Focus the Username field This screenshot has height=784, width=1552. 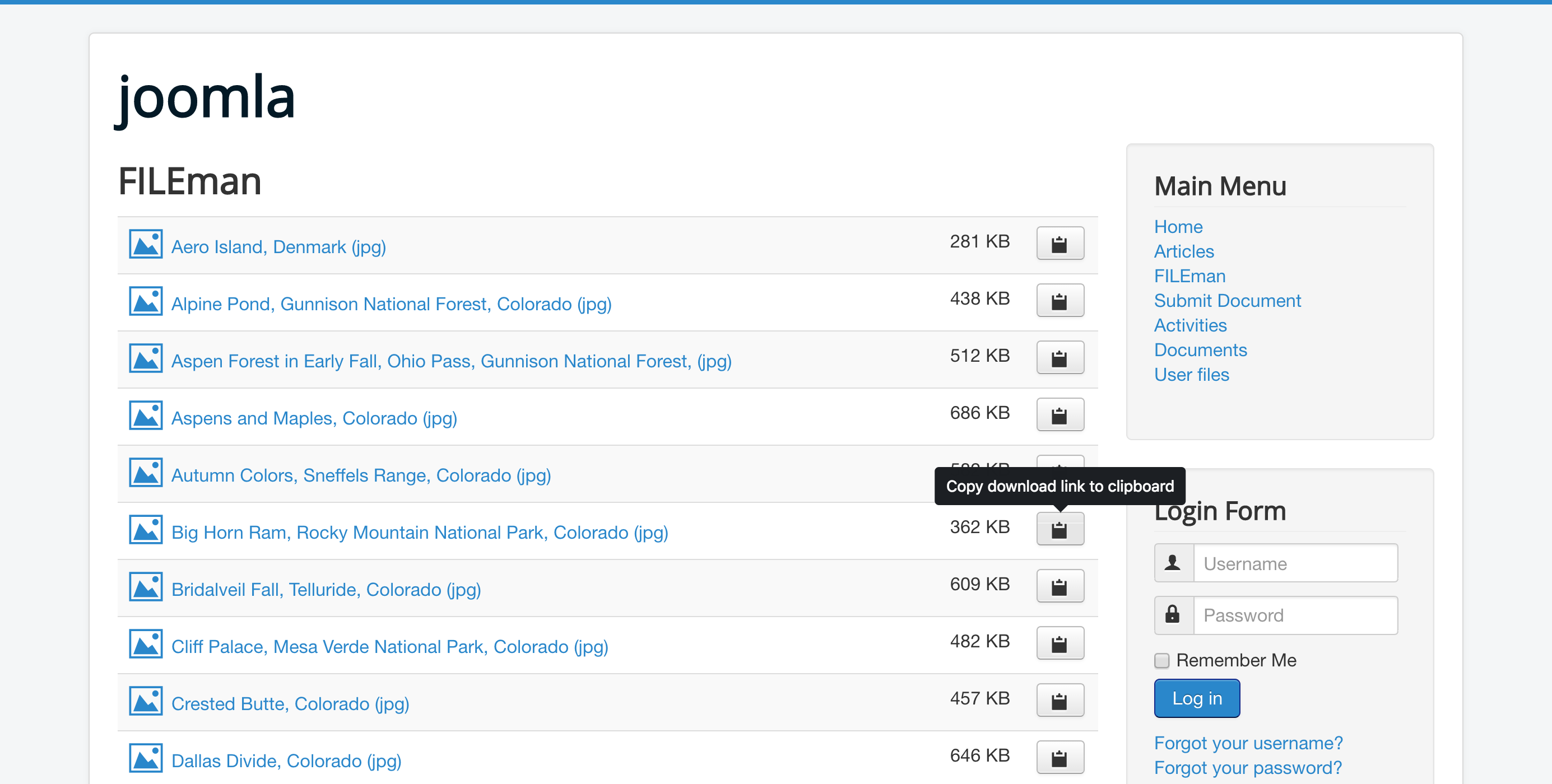click(x=1295, y=563)
